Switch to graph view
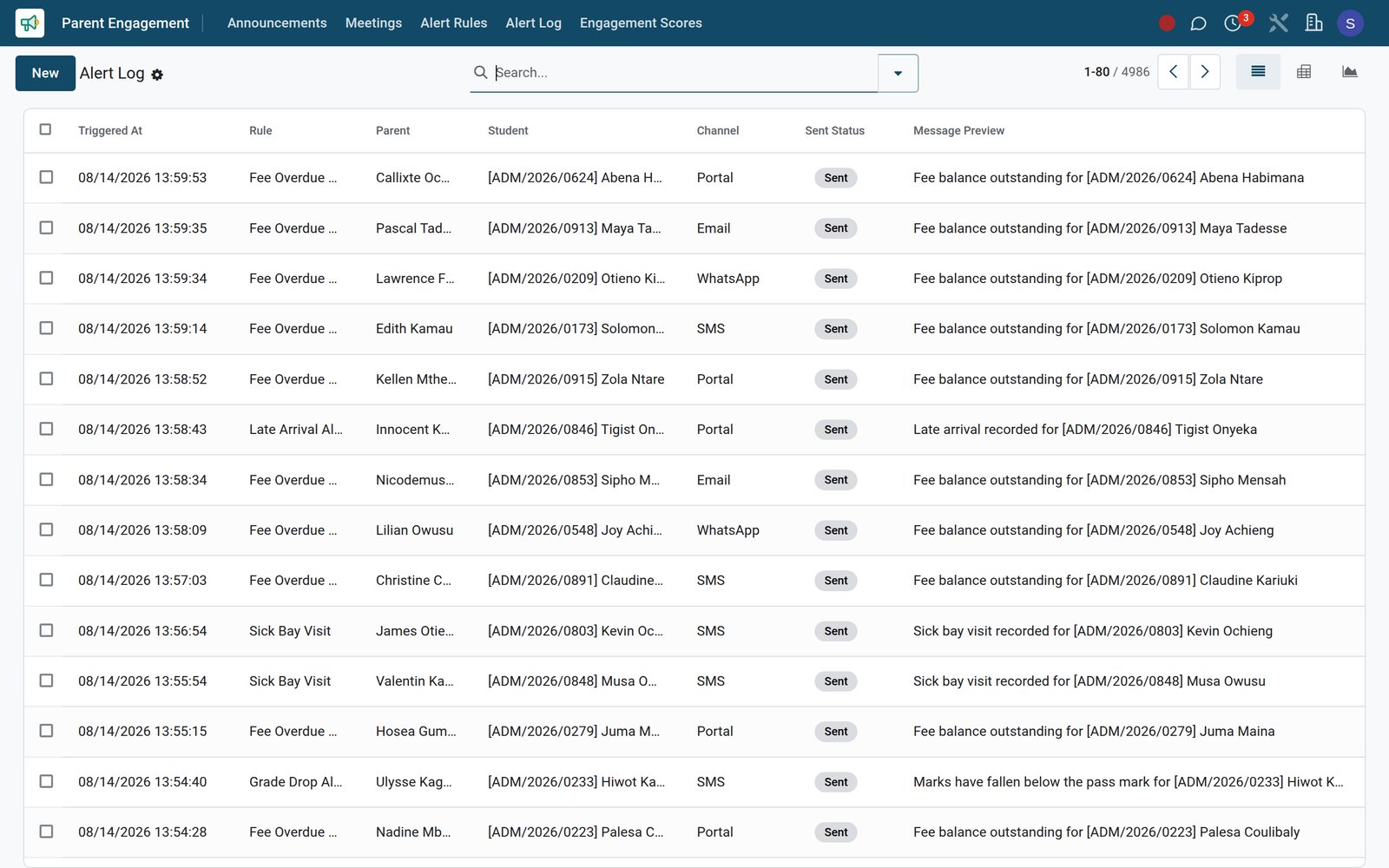Viewport: 1389px width, 868px height. coord(1350,72)
